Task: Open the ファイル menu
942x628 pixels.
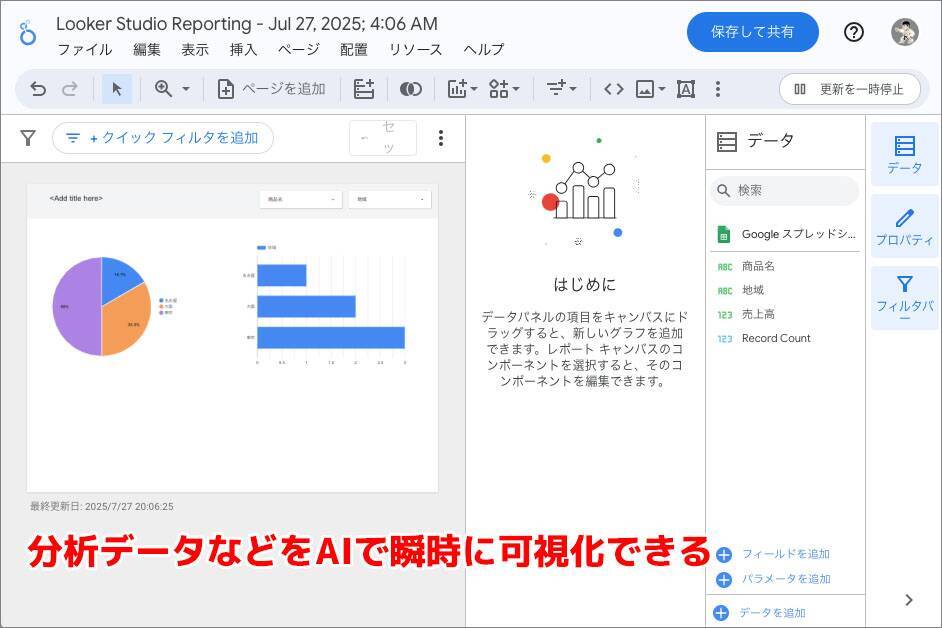Action: (84, 49)
